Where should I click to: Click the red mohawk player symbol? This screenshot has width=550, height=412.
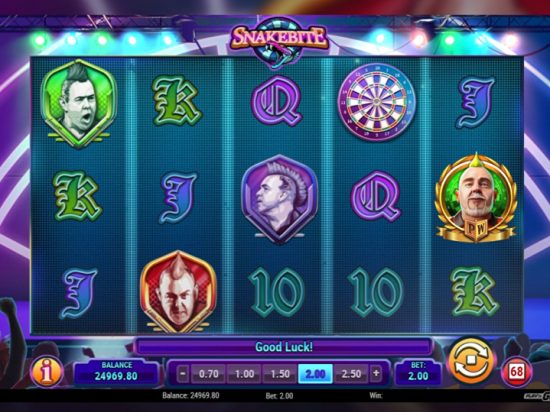[178, 292]
